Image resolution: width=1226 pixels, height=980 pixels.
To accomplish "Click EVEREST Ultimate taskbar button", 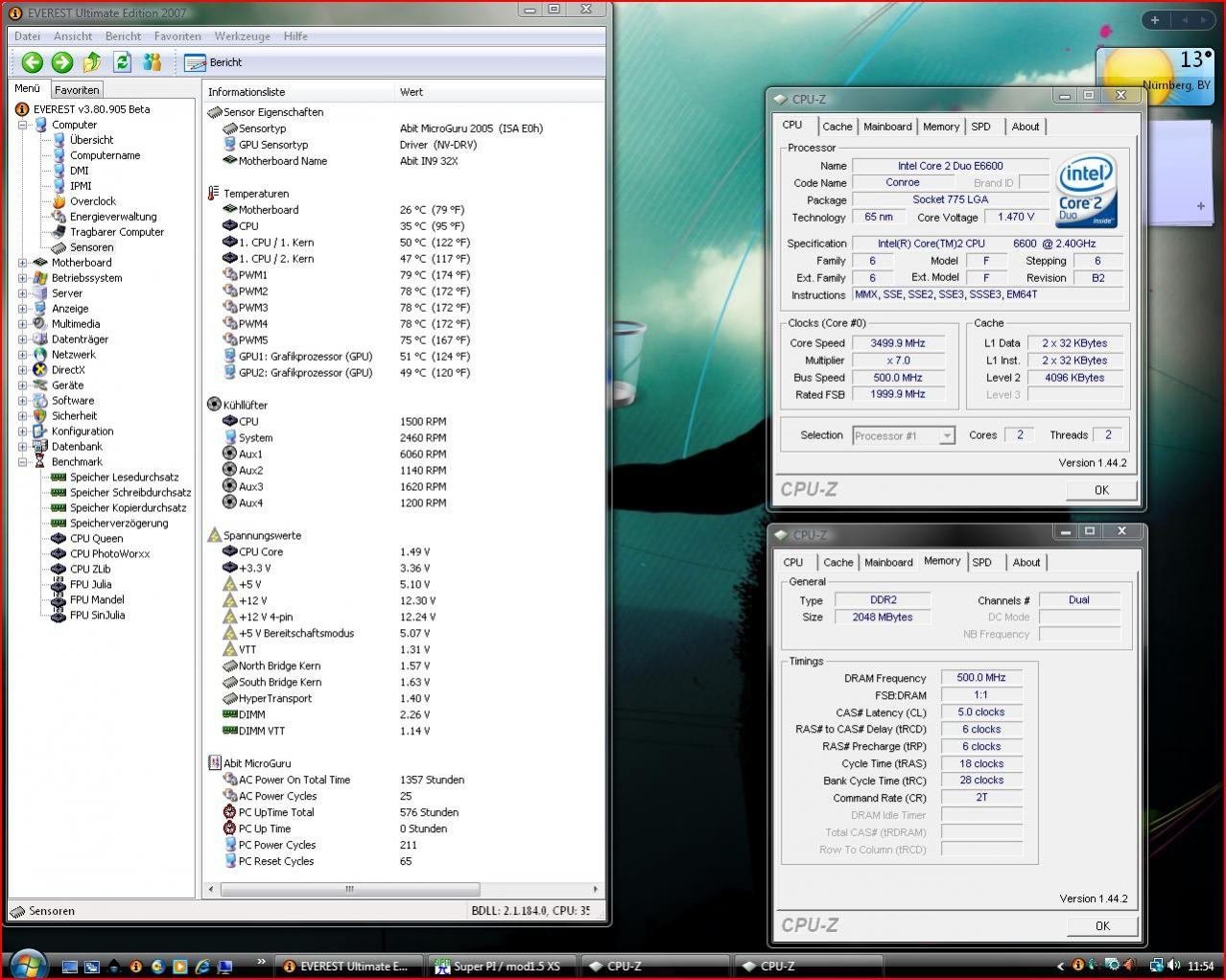I will pos(348,967).
